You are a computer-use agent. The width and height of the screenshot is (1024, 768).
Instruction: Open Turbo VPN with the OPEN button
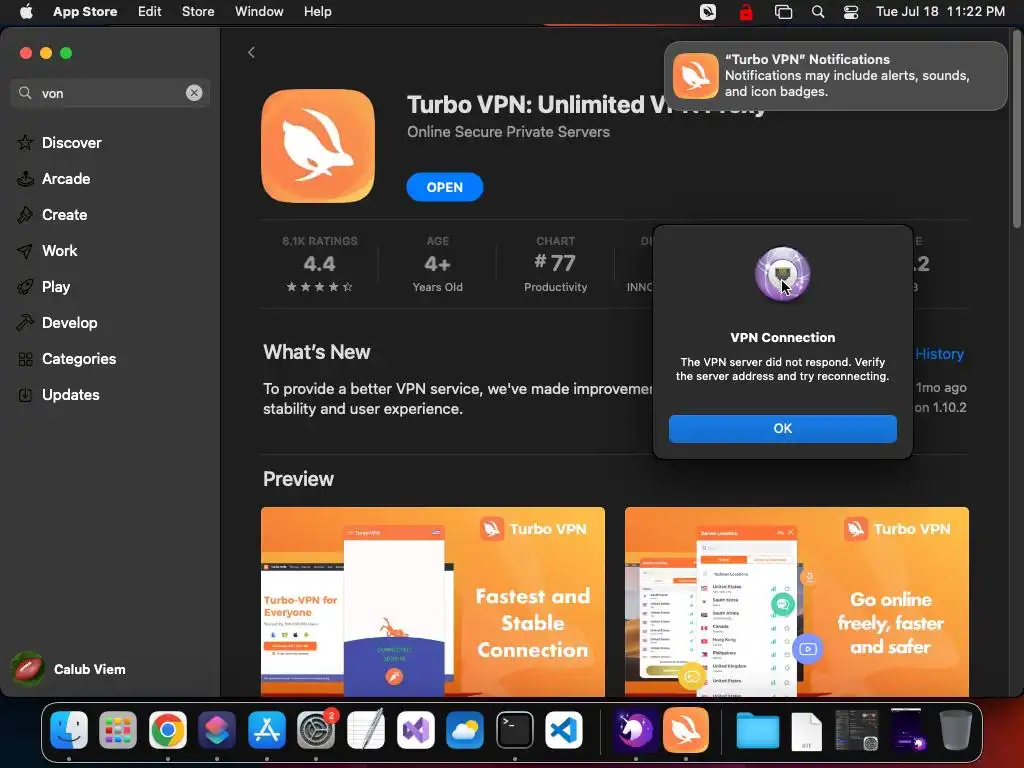point(445,187)
